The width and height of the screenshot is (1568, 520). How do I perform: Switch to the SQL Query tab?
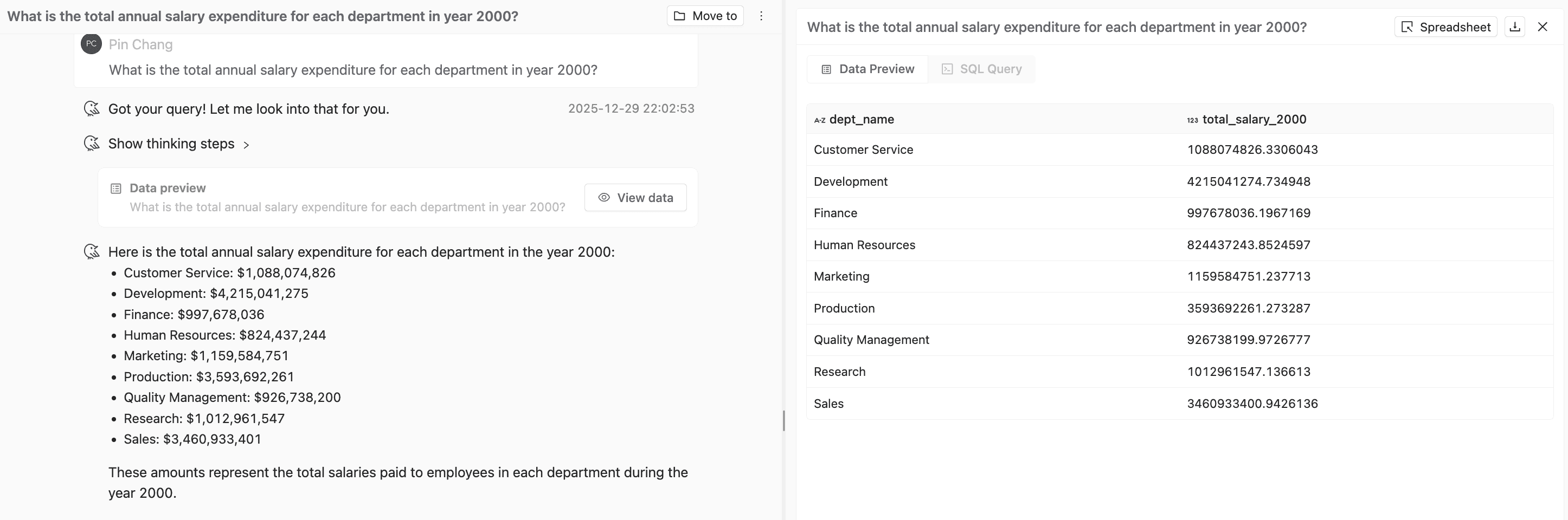[981, 69]
